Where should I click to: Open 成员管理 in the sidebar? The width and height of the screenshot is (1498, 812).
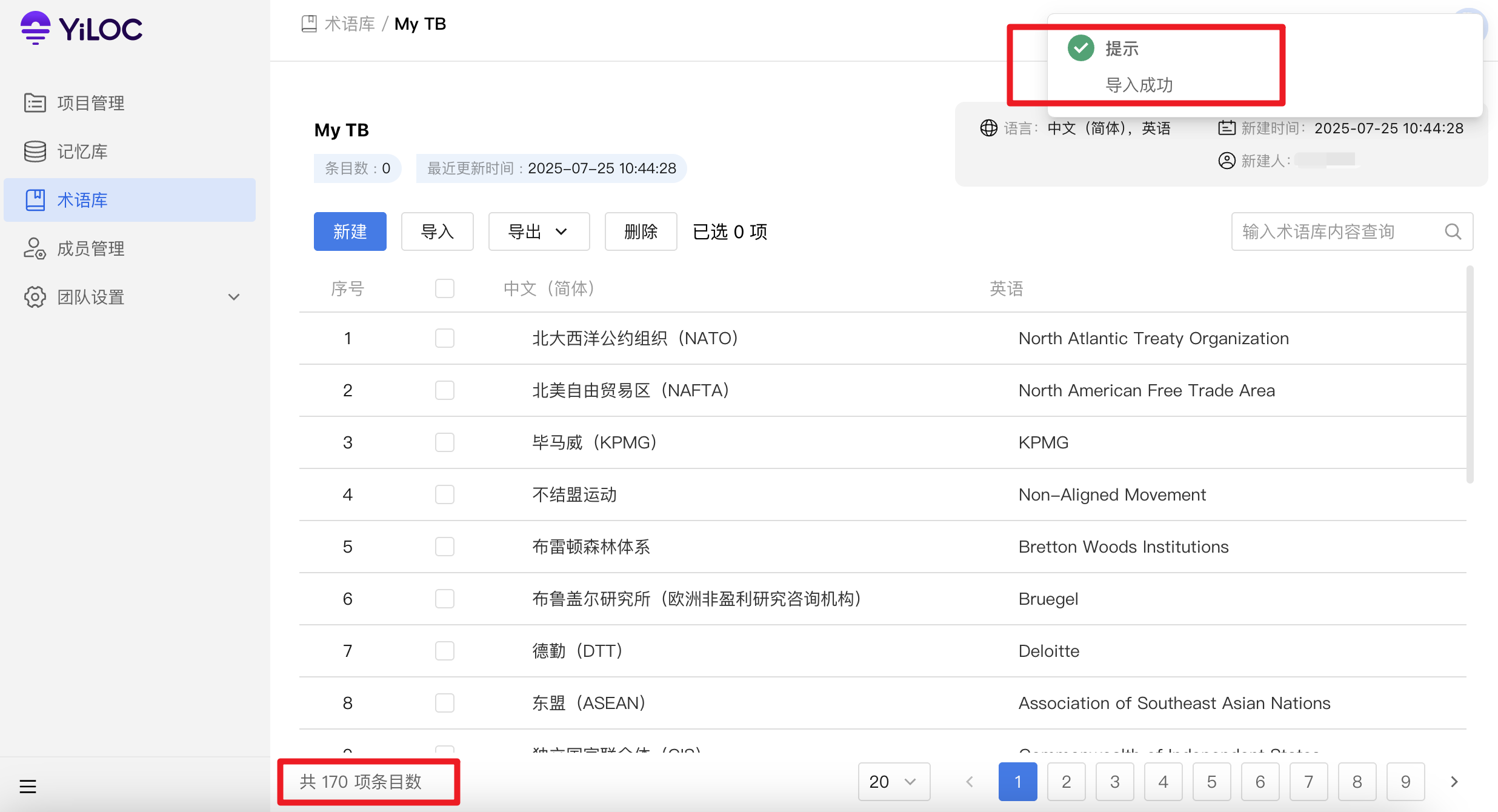click(x=130, y=248)
